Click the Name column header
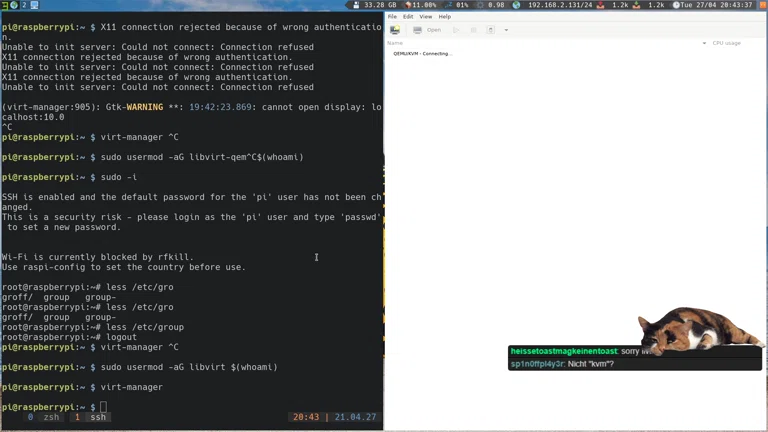Image resolution: width=768 pixels, height=432 pixels. (395, 43)
